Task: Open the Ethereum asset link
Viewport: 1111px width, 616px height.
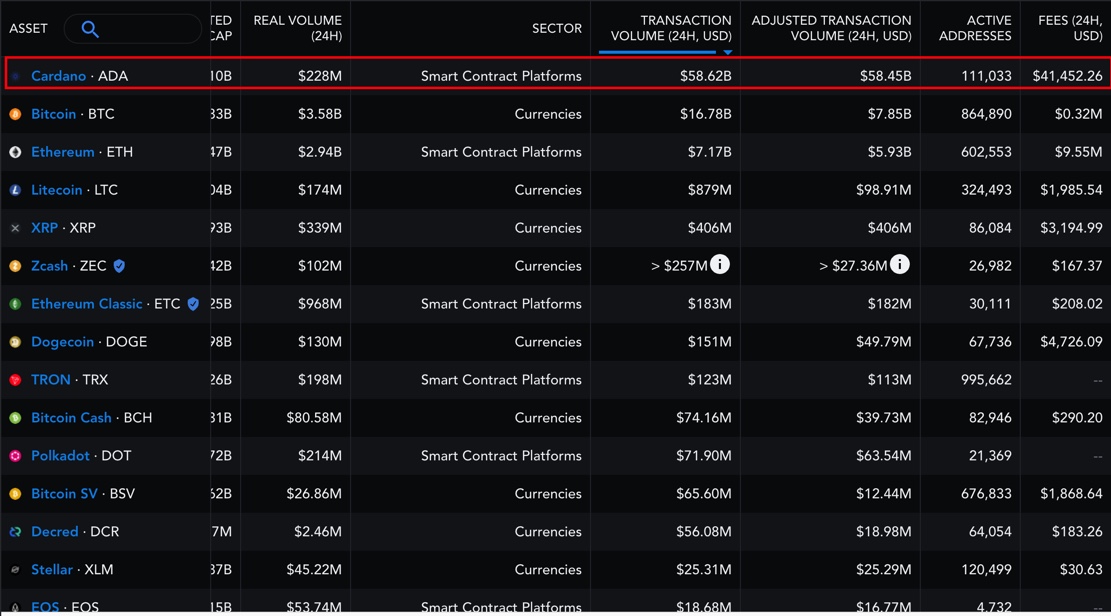Action: [x=62, y=152]
